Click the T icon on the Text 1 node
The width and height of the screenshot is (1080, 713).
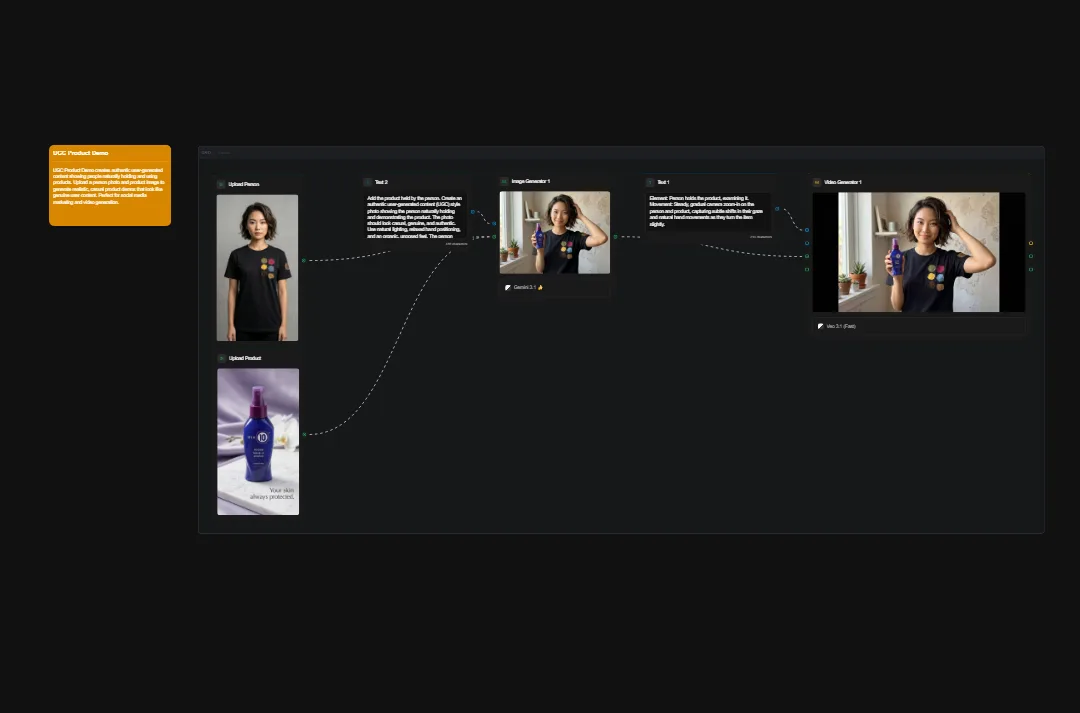pyautogui.click(x=648, y=182)
